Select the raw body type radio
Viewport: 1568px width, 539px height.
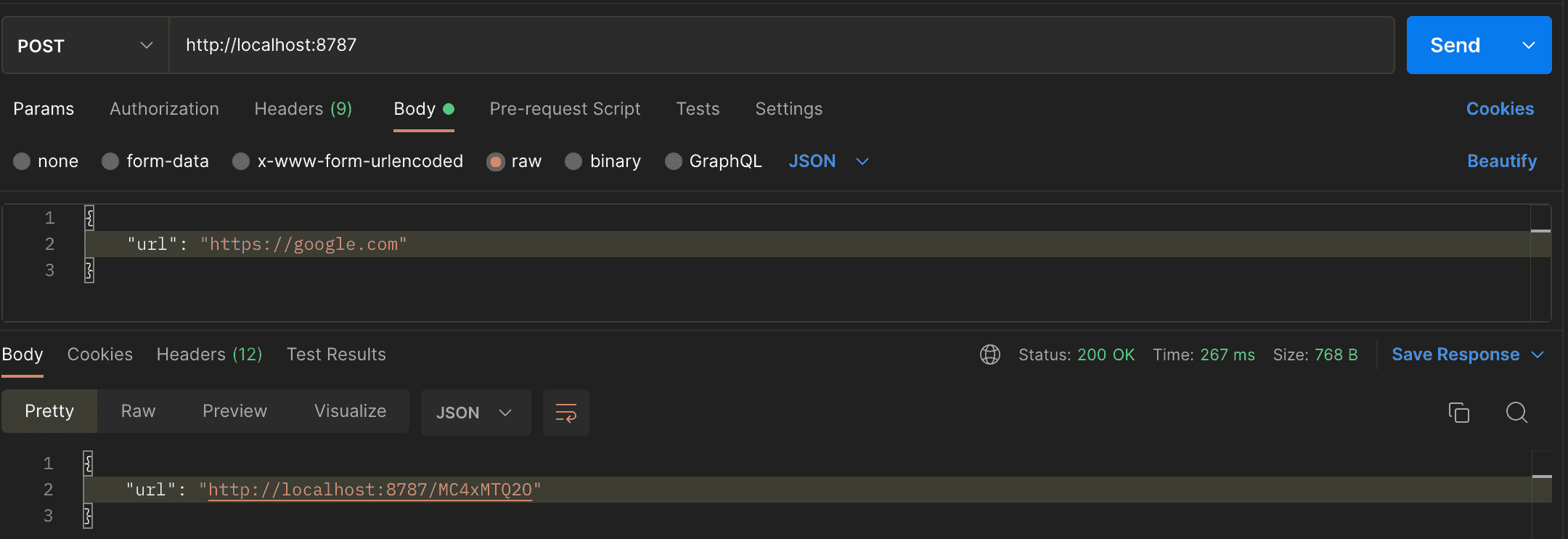(x=496, y=161)
